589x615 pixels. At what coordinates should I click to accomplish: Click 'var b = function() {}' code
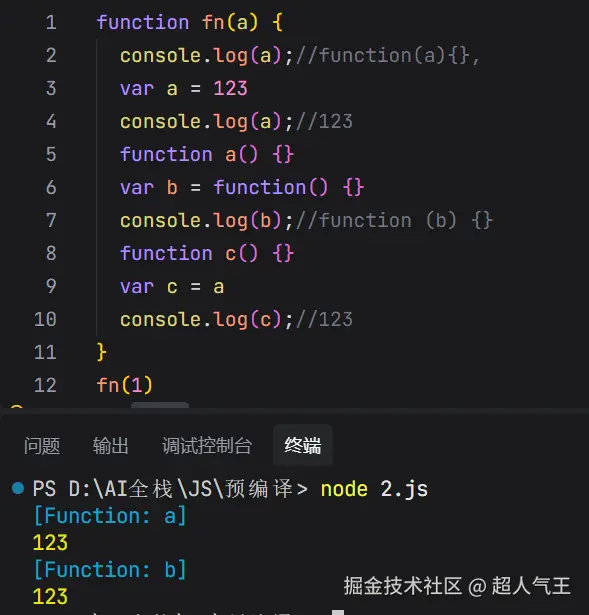[x=242, y=187]
